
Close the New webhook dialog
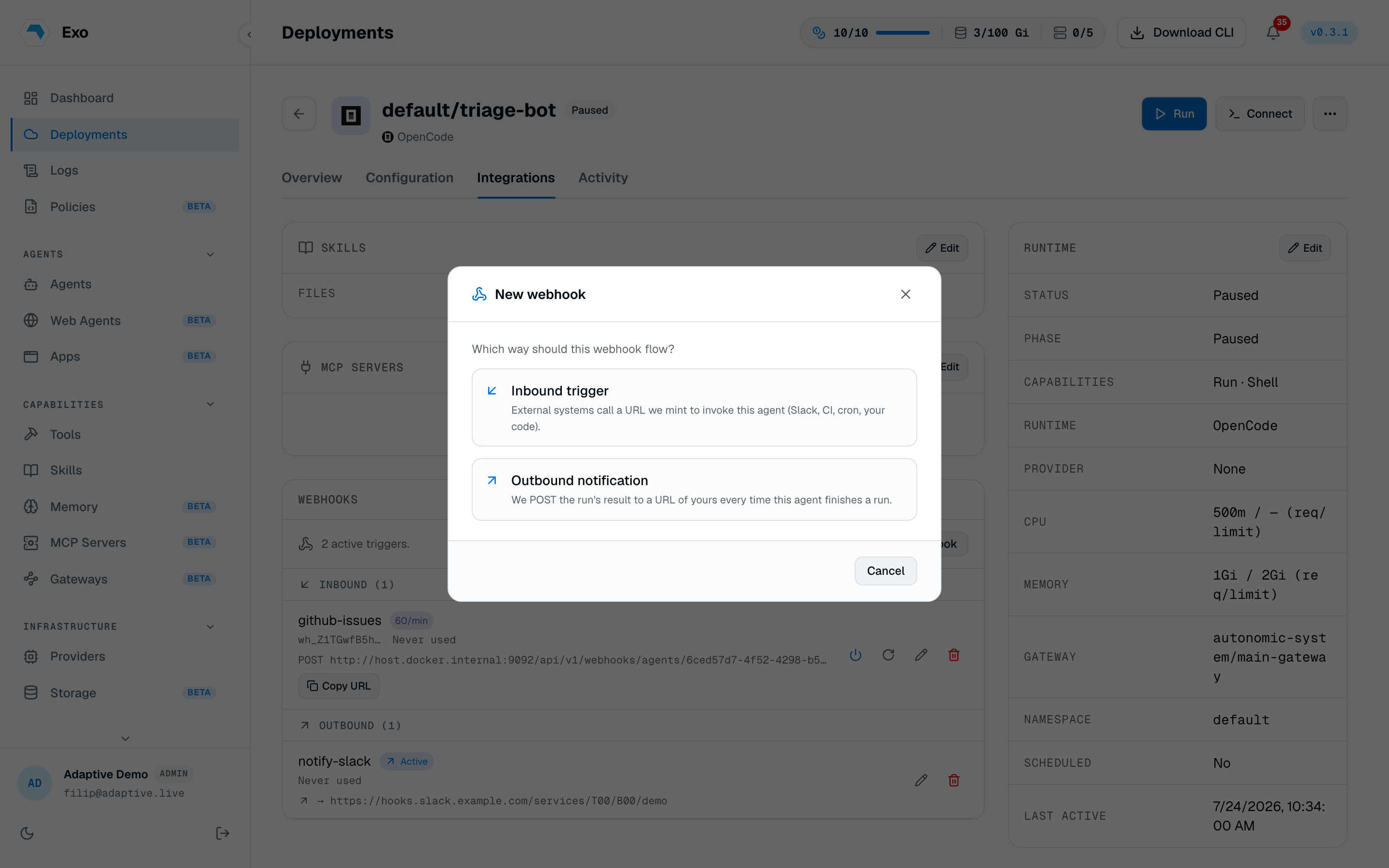click(x=905, y=294)
